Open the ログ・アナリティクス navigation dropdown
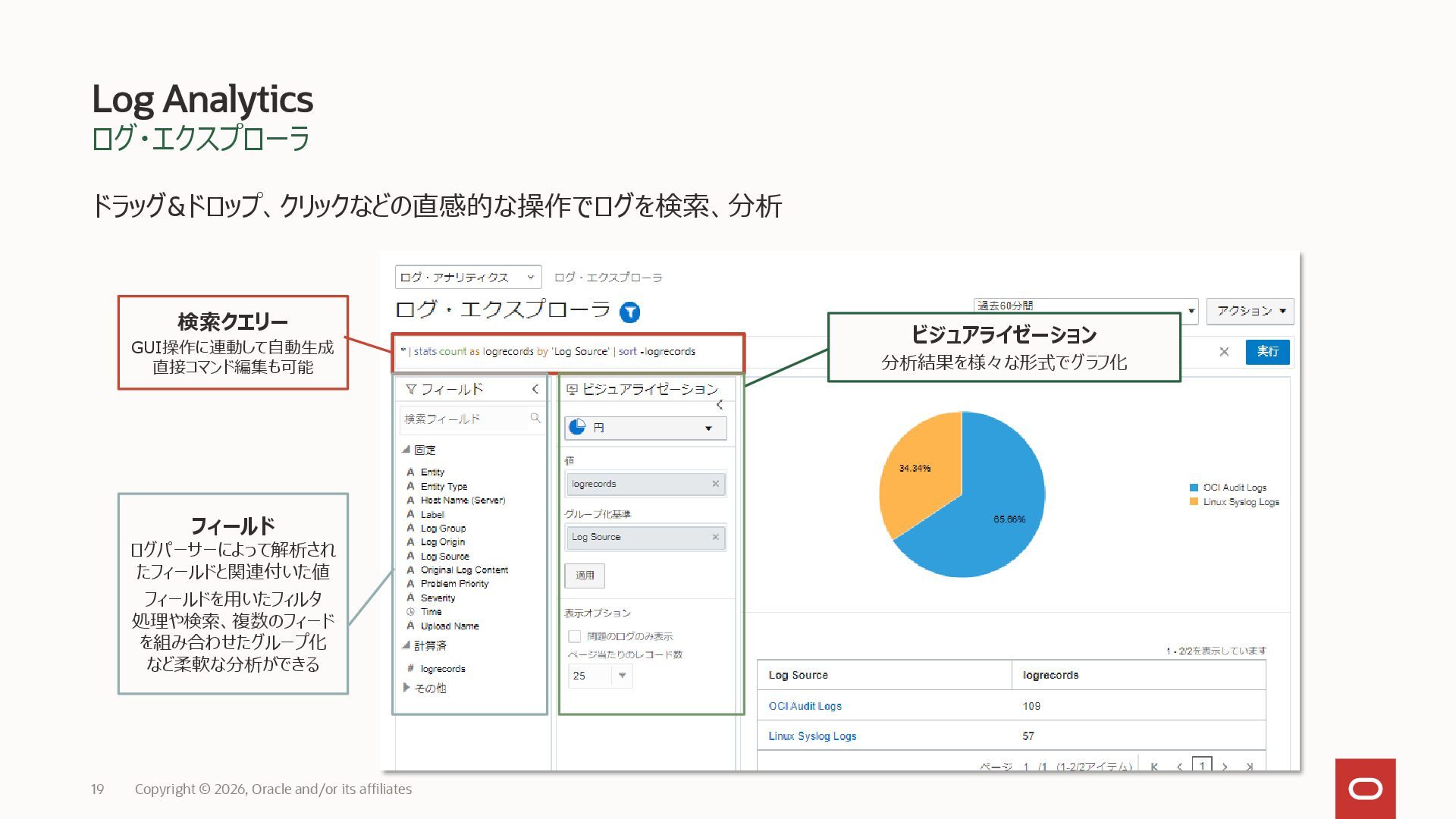 tap(467, 278)
